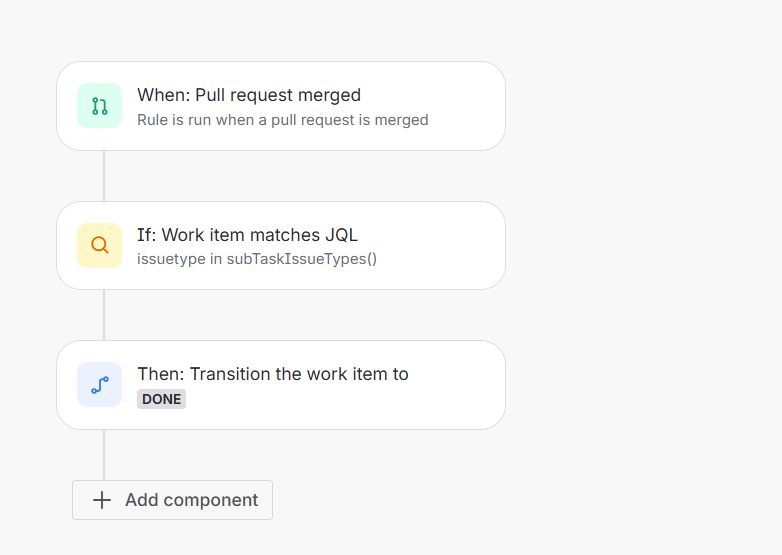Click the 'Work item matches JQL' heading text

coord(259,235)
